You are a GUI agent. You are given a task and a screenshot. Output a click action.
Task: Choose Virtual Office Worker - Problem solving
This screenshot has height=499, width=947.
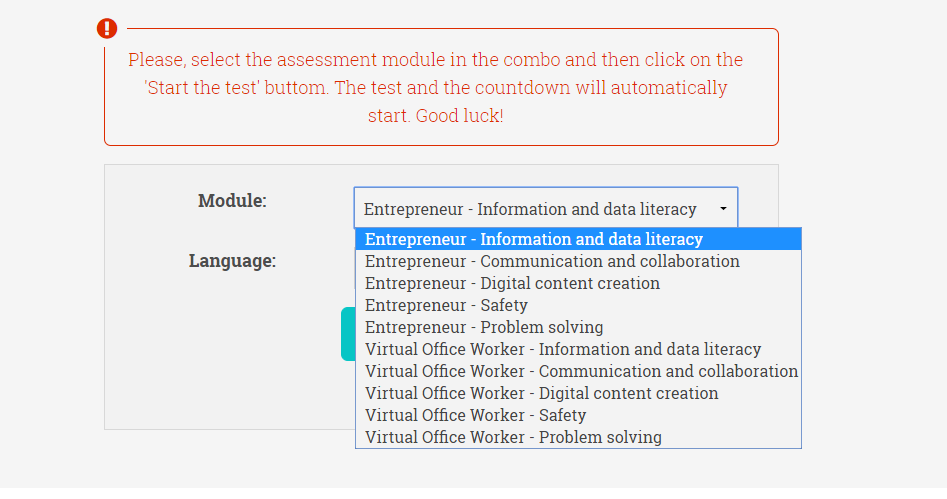click(x=513, y=437)
